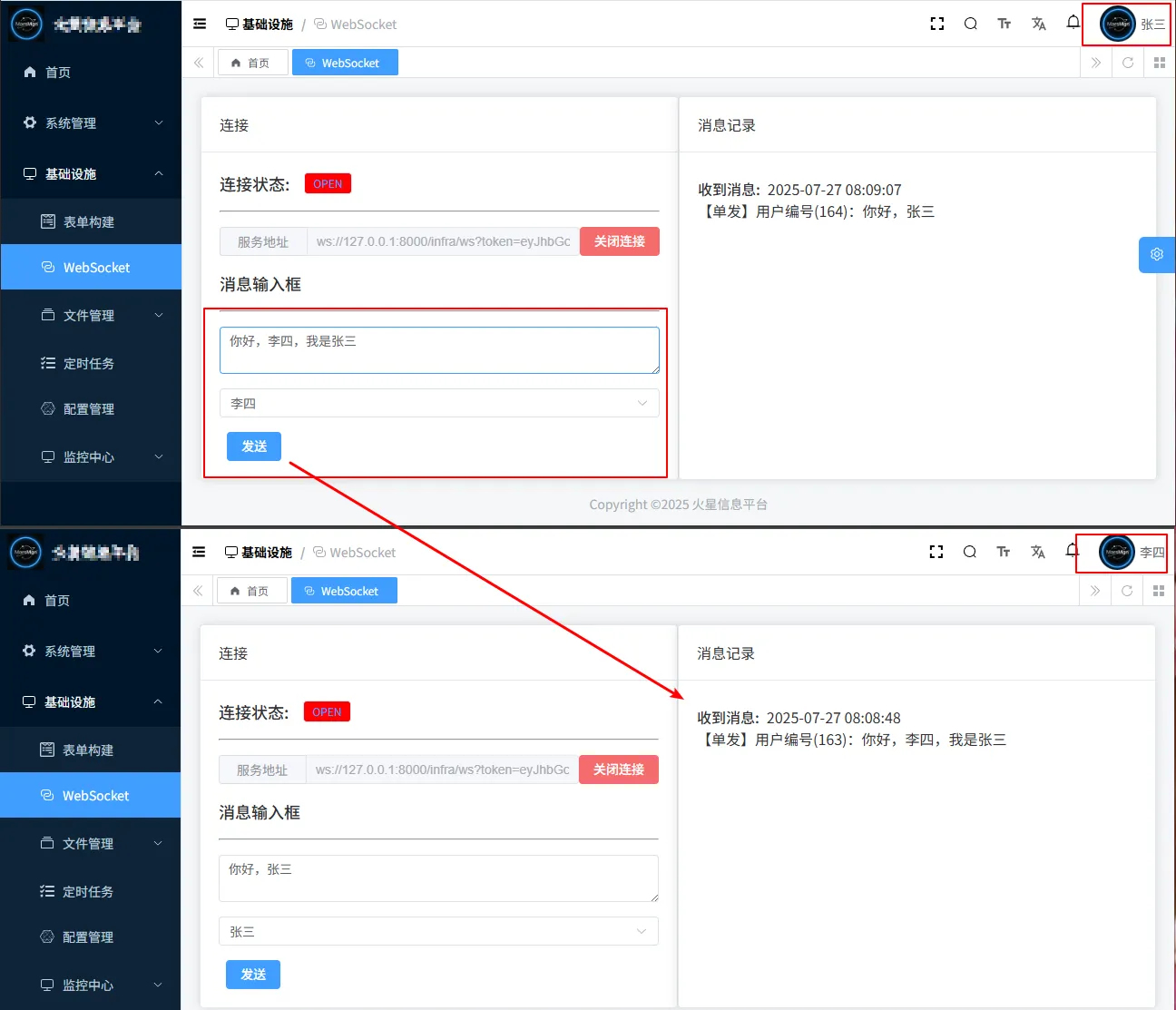Collapse 基础设施 menu in 李四 window
The image size is (1176, 1010).
(x=90, y=701)
